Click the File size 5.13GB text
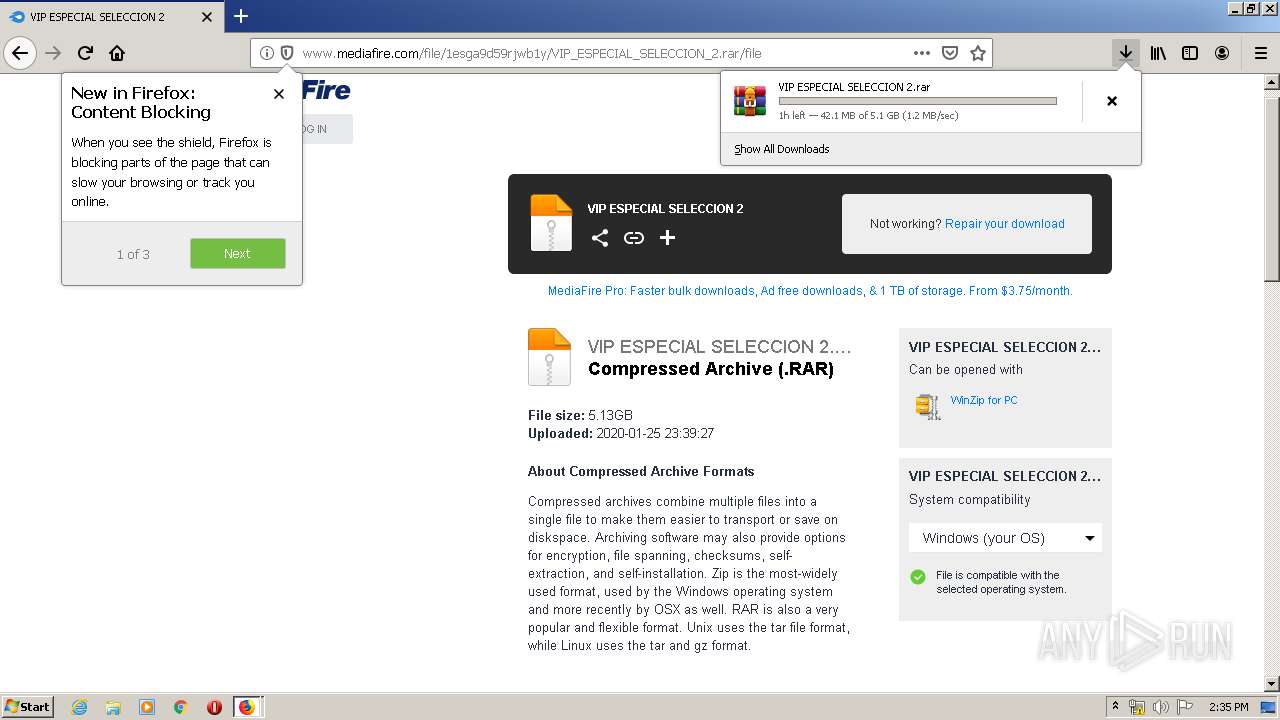The height and width of the screenshot is (720, 1280). pyautogui.click(x=580, y=415)
